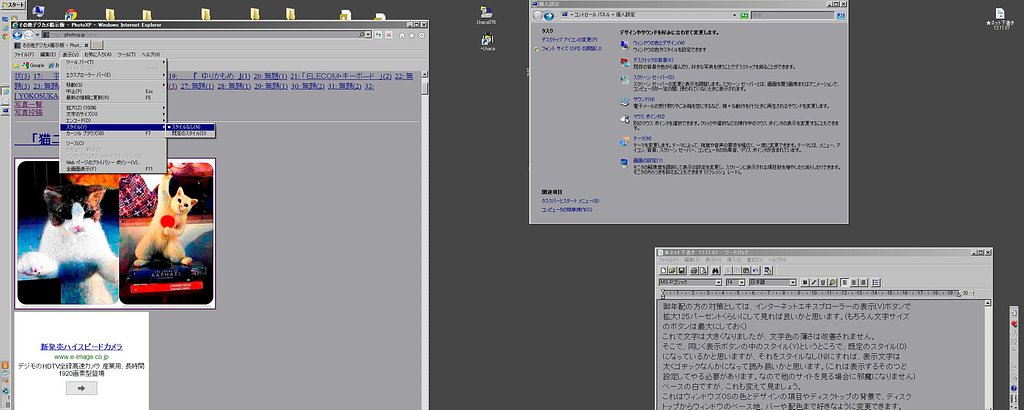1024x410 pixels.
Task: Select left alignment in WordPad
Action: tap(844, 283)
